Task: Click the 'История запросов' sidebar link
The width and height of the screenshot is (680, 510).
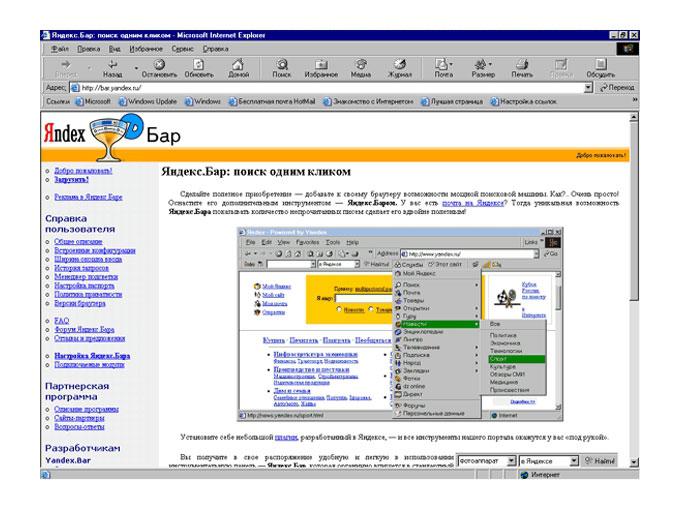Action: click(82, 268)
